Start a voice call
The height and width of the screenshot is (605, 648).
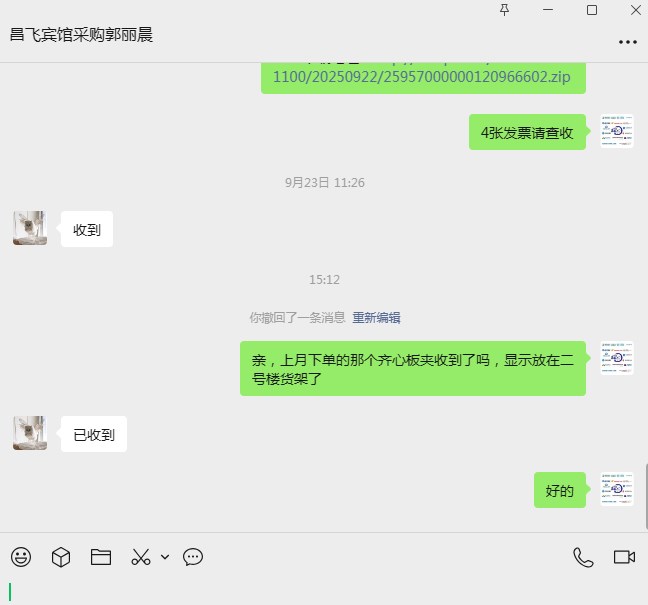click(583, 557)
